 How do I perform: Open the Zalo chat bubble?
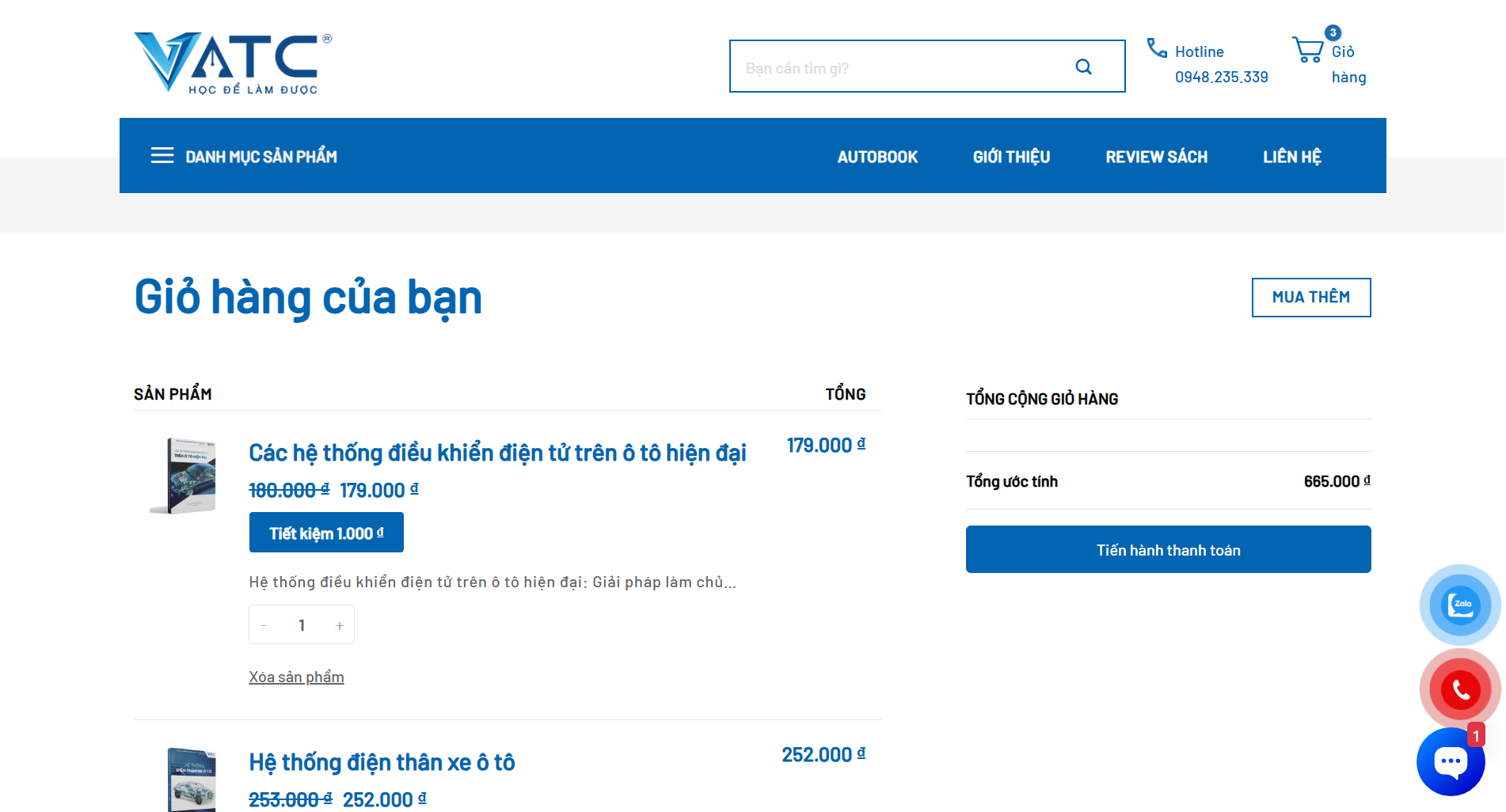1459,605
